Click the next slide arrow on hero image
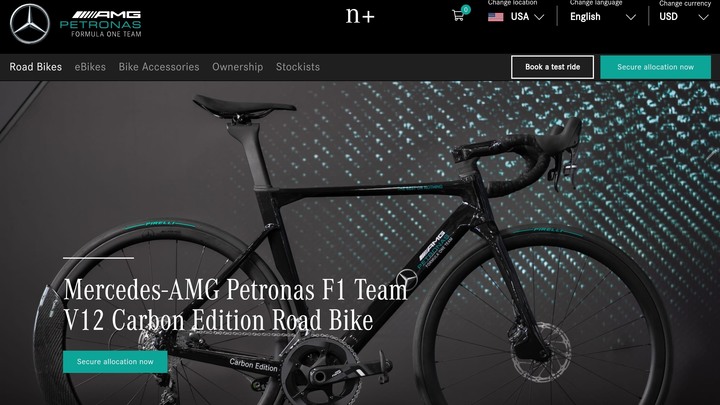The height and width of the screenshot is (405, 720). pos(712,154)
